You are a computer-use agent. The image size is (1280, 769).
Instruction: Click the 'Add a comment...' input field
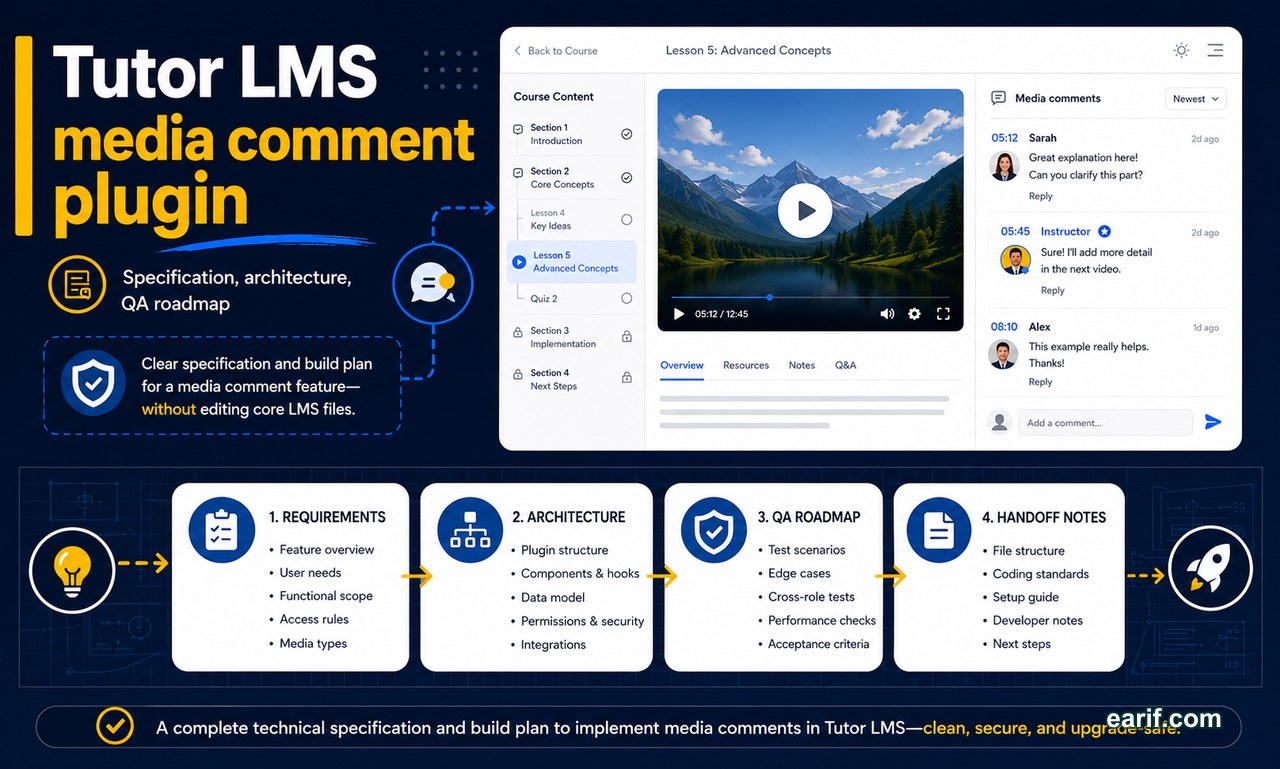(x=1106, y=422)
